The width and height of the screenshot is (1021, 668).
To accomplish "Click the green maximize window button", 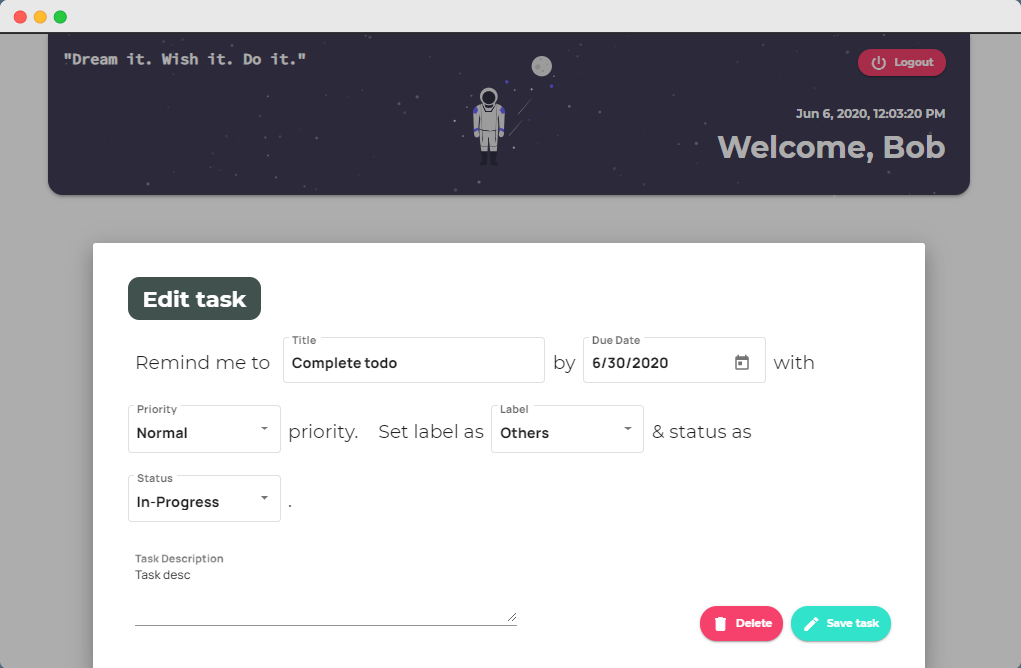I will pos(61,17).
